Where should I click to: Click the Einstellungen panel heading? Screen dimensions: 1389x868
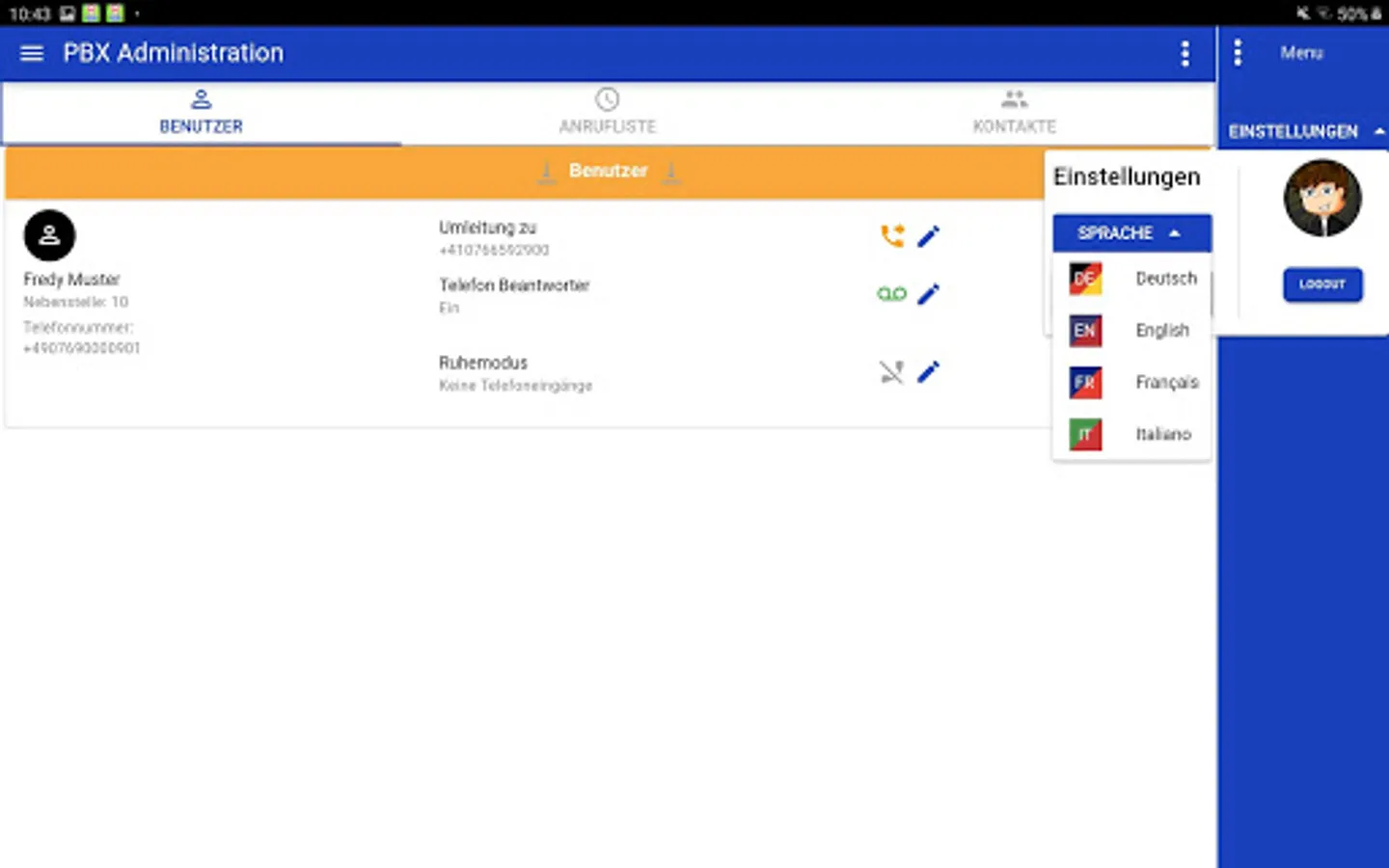pos(1127,177)
